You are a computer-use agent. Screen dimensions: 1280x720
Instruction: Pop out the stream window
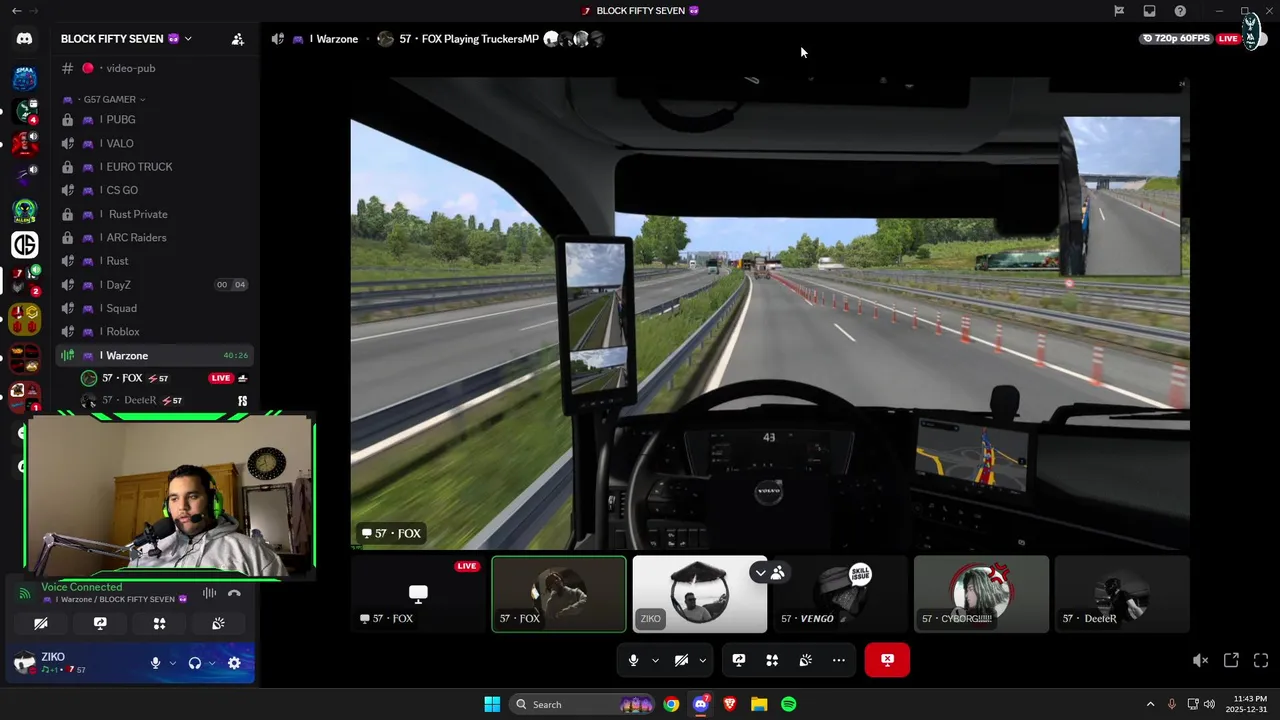click(1231, 660)
